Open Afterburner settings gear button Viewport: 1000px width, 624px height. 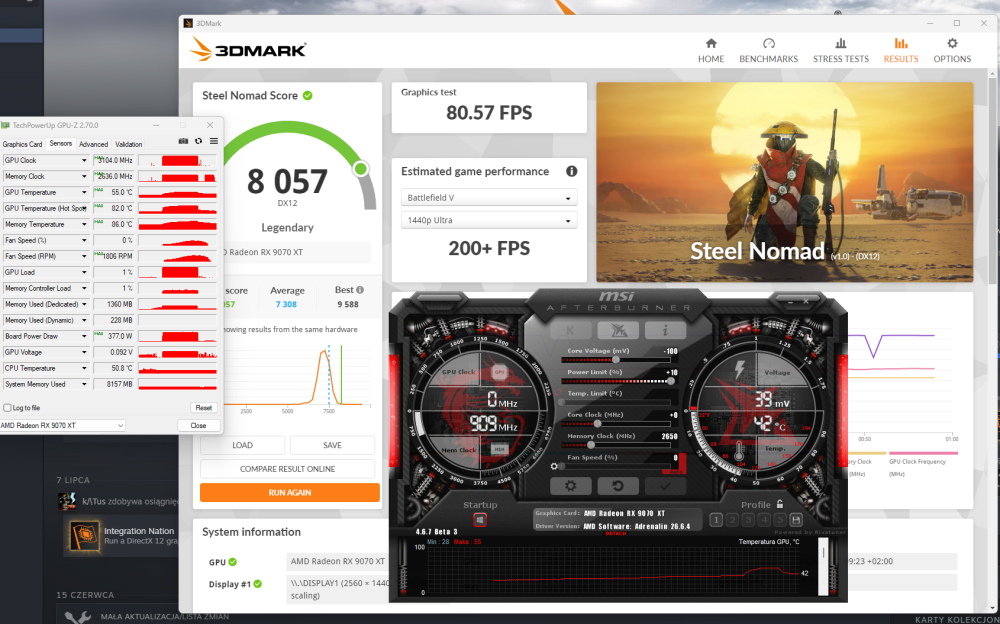tap(570, 486)
